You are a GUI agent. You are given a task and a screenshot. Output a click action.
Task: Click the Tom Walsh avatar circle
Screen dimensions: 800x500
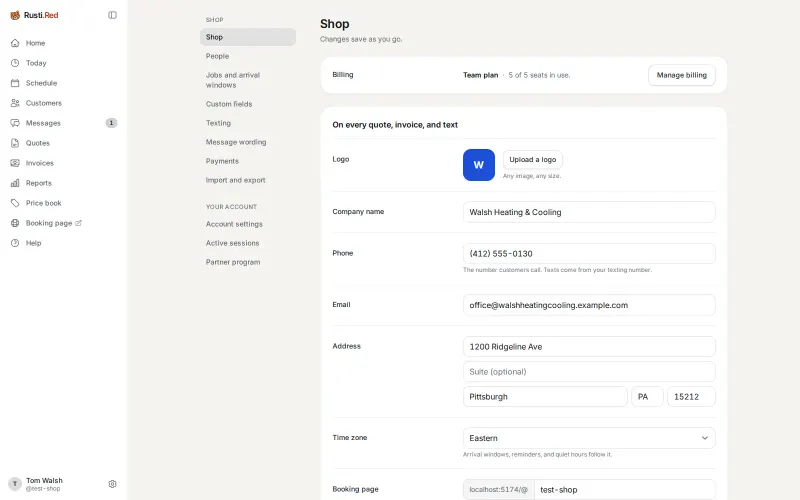15,484
